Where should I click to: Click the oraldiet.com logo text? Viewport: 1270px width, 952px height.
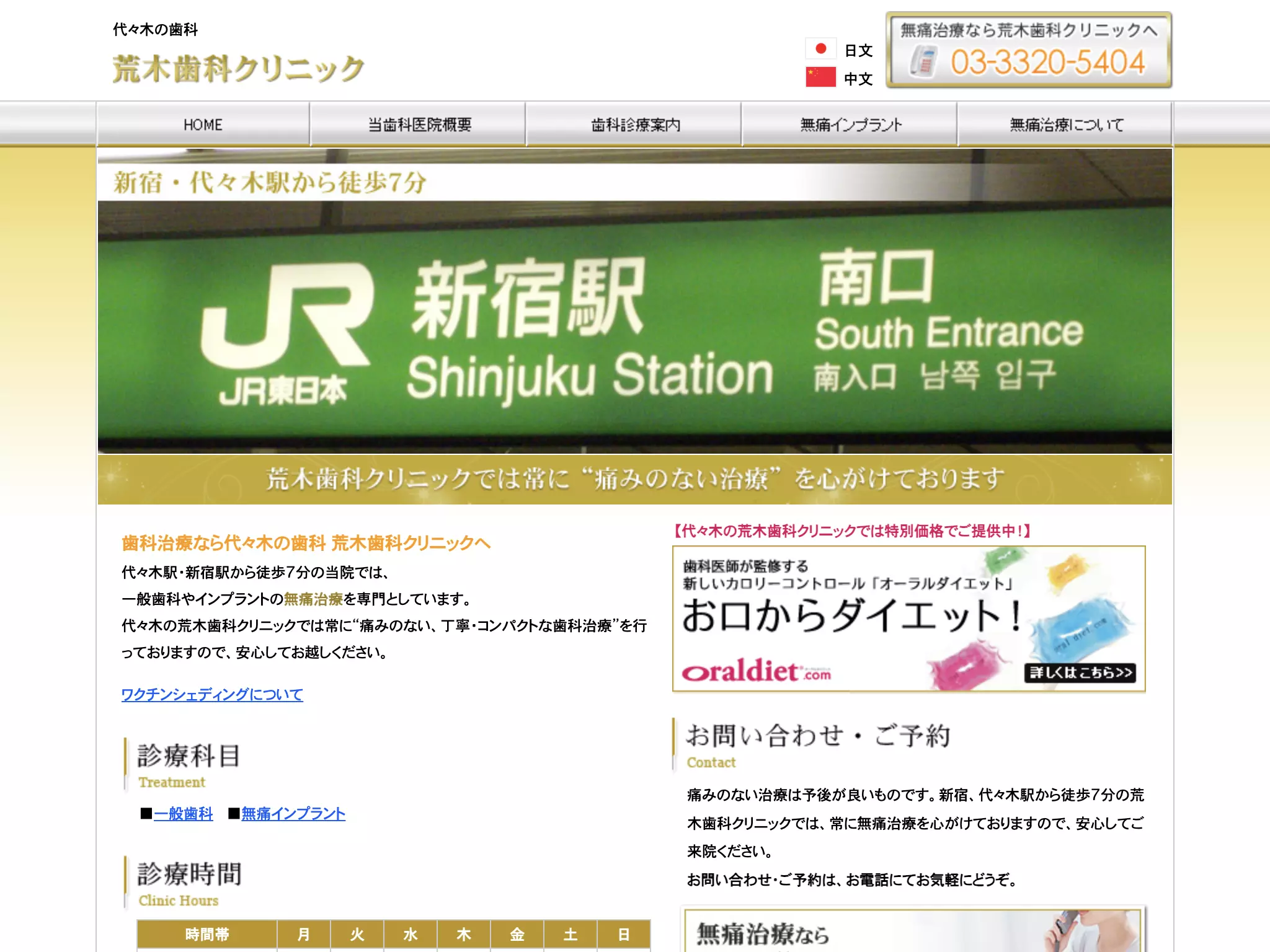point(757,672)
